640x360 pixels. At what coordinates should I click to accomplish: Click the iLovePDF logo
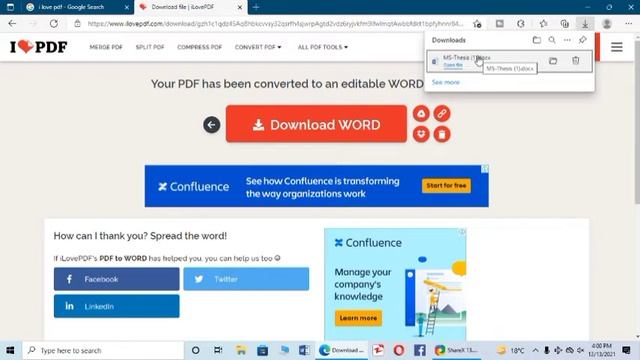coord(39,47)
